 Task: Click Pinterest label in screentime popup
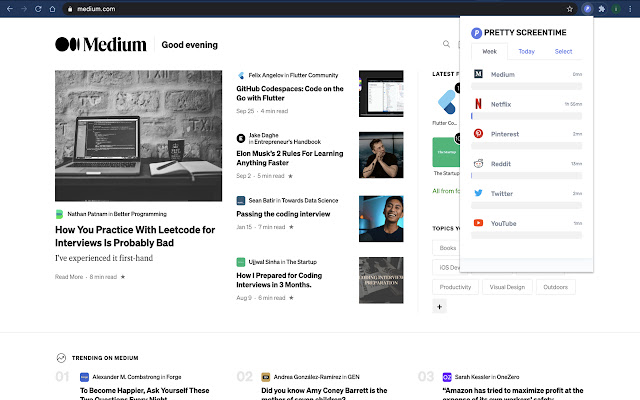[505, 134]
